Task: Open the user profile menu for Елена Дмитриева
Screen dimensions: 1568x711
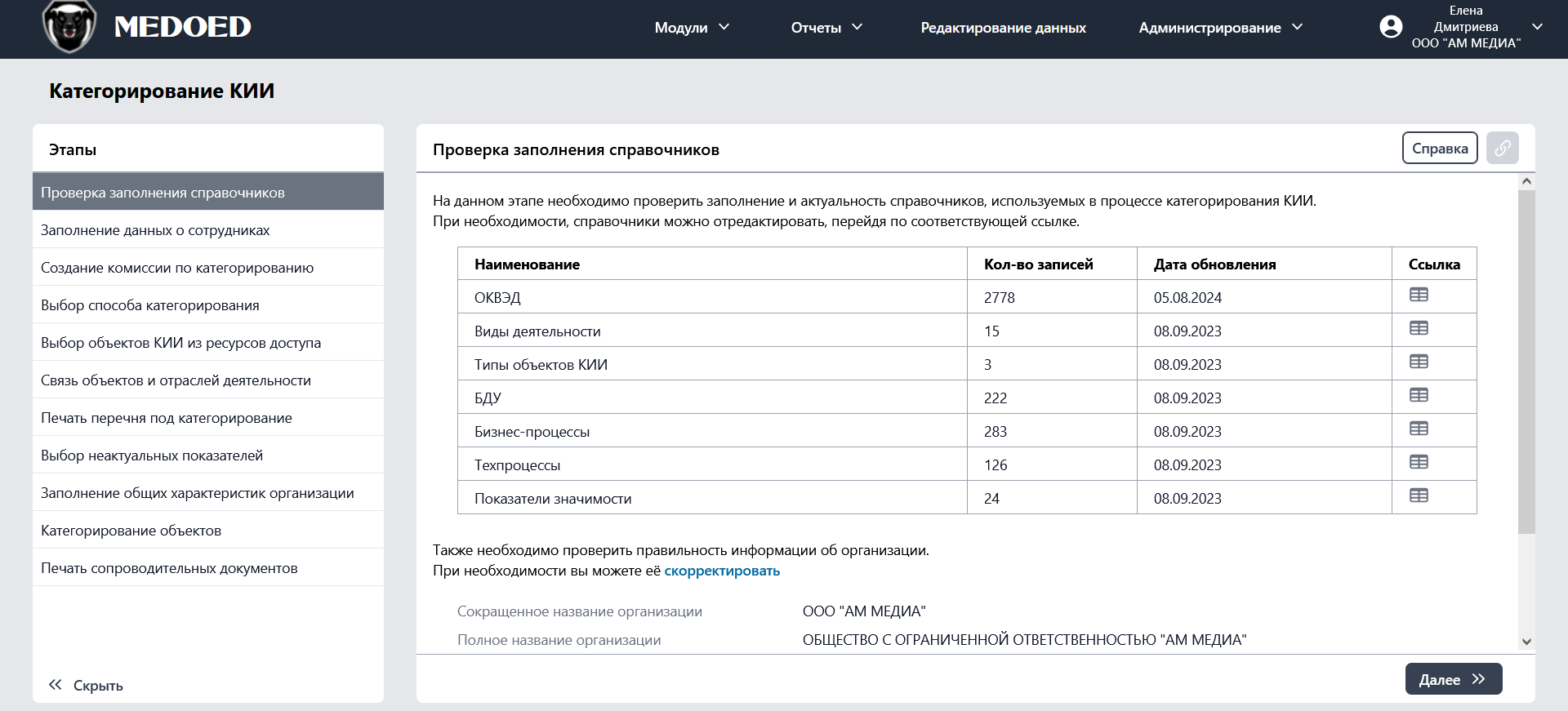Action: [x=1460, y=27]
